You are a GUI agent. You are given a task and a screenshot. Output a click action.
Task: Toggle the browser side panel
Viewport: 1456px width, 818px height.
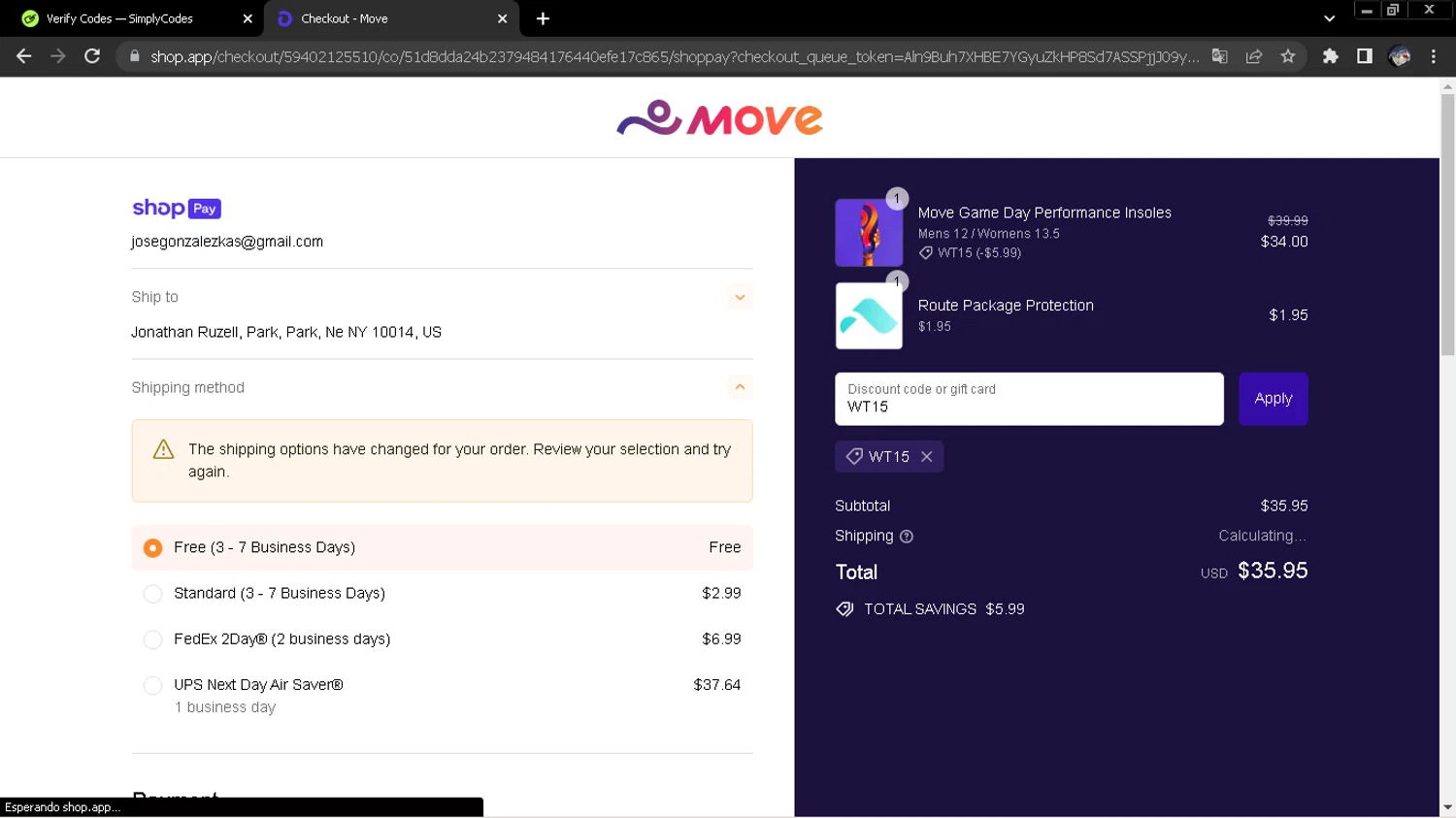(1365, 56)
